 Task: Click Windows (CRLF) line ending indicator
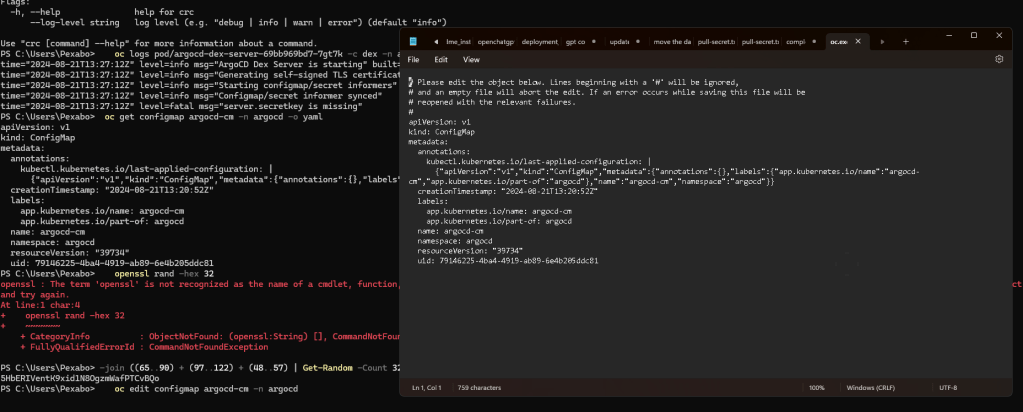coord(870,388)
